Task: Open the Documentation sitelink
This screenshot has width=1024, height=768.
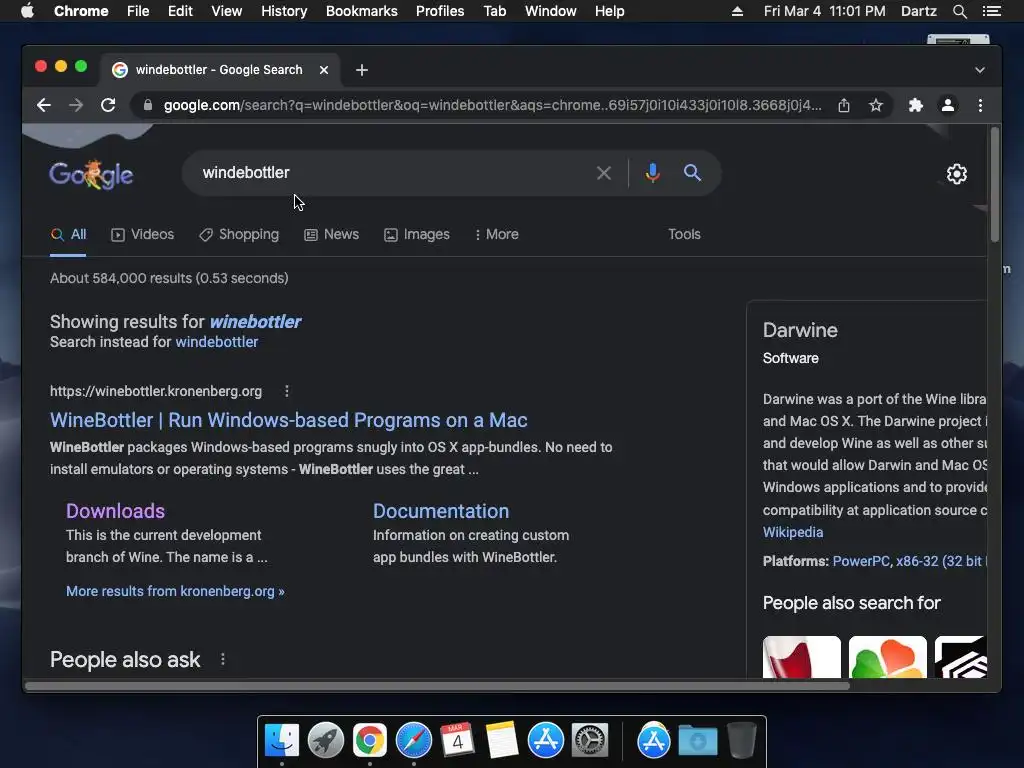Action: [441, 511]
